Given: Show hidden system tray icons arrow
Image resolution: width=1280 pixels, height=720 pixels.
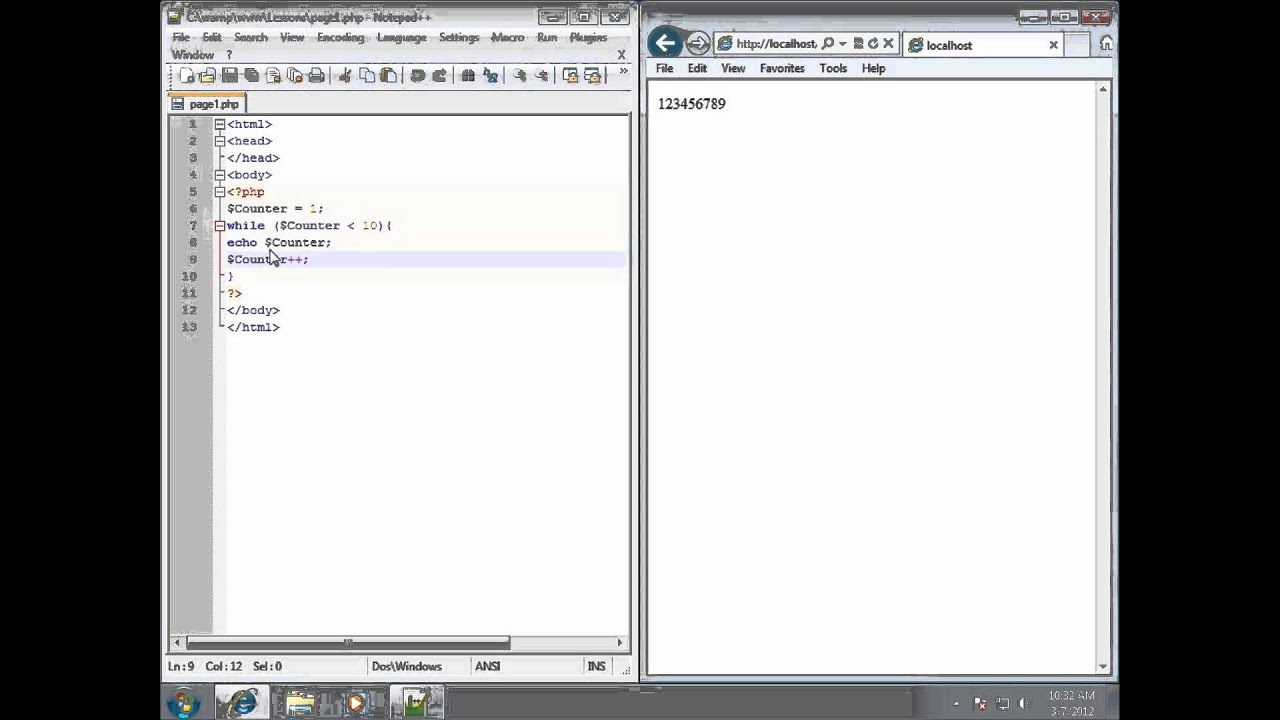Looking at the screenshot, I should point(954,704).
